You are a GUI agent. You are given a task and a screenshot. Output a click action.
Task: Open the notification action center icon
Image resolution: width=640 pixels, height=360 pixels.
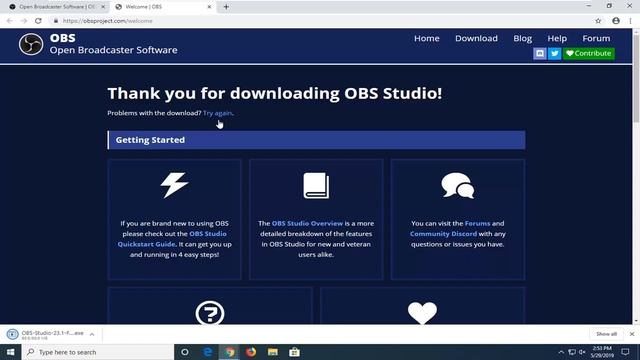coord(625,352)
